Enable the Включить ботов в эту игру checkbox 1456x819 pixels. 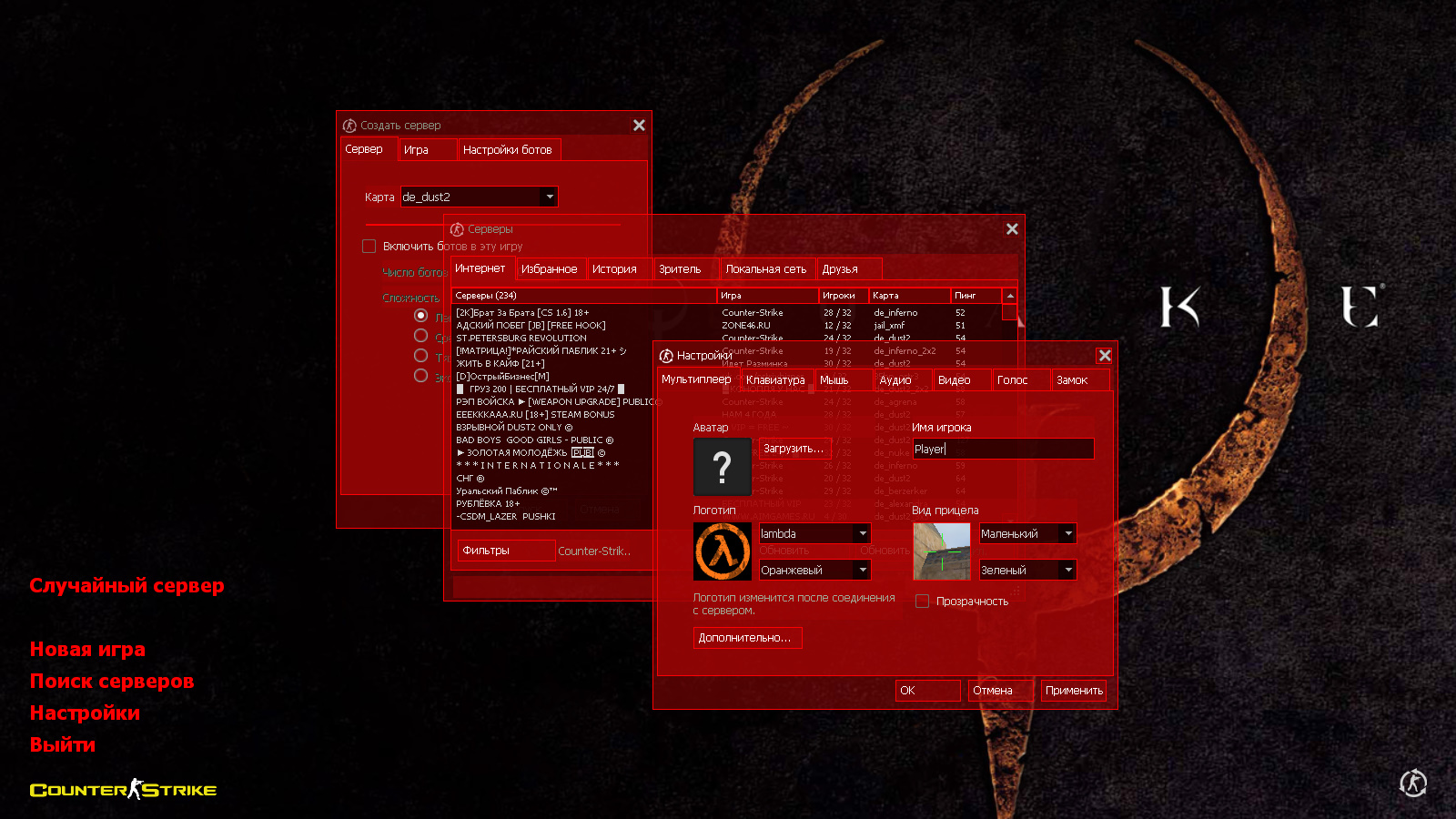point(369,247)
